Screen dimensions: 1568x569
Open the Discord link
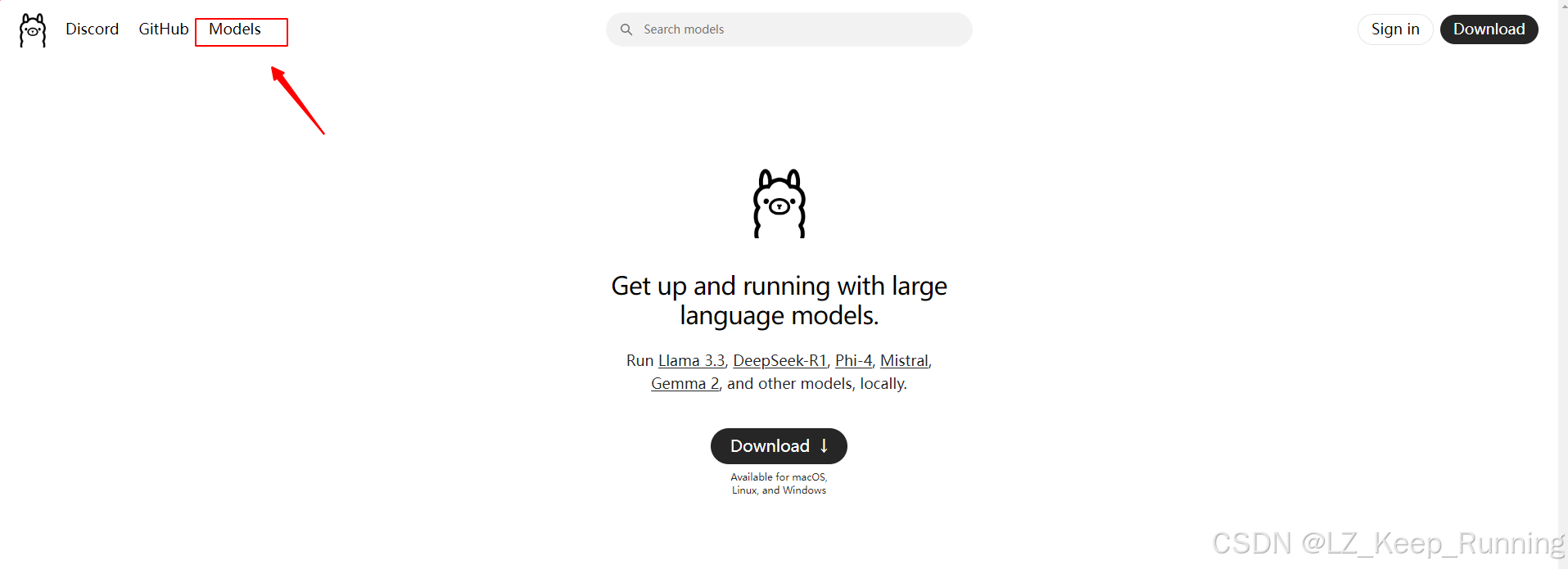coord(92,29)
